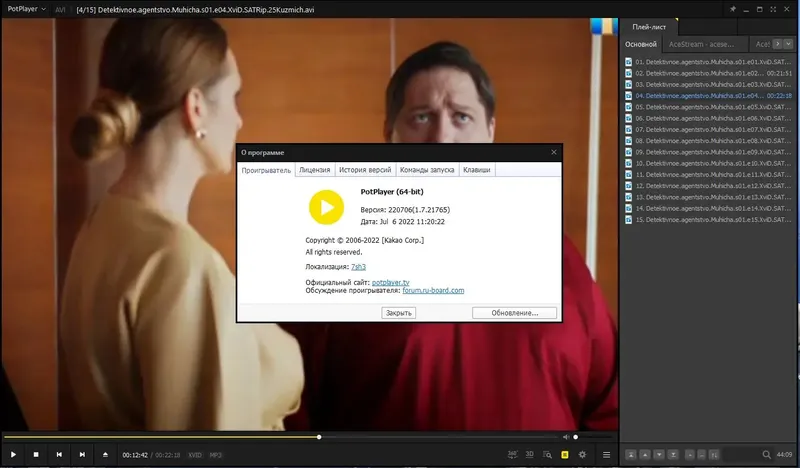Image resolution: width=800 pixels, height=468 pixels.
Task: Stop playback with the Stop button
Action: pos(36,454)
